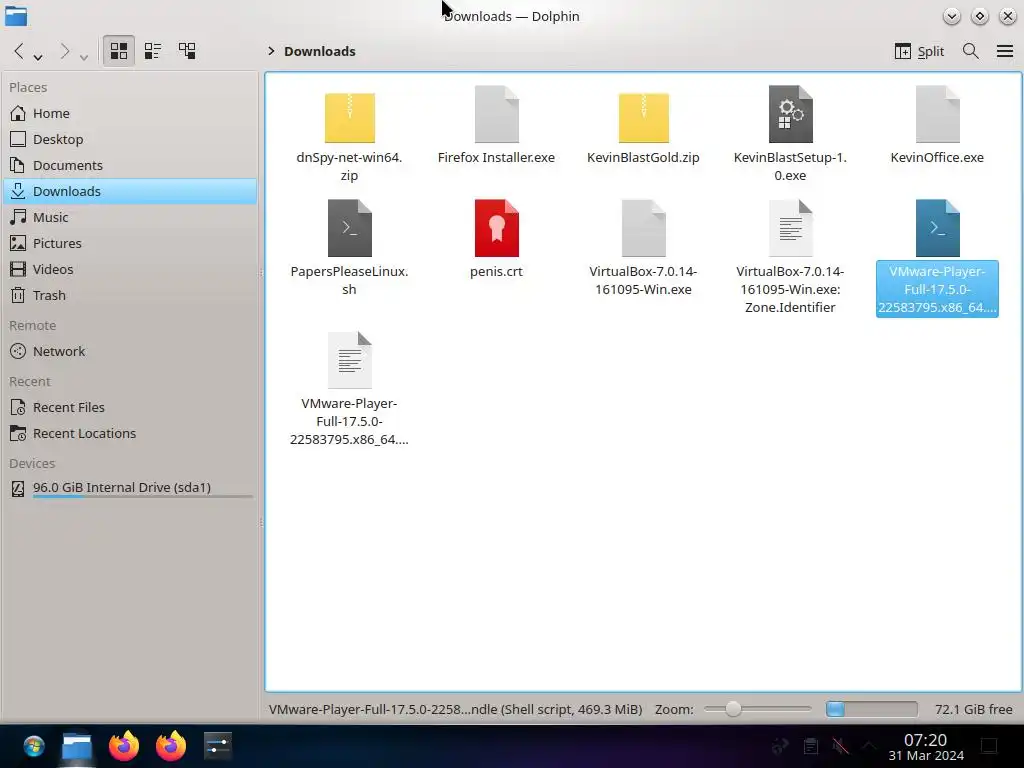The image size is (1024, 768).
Task: Open Recent Files entry
Action: click(130, 408)
